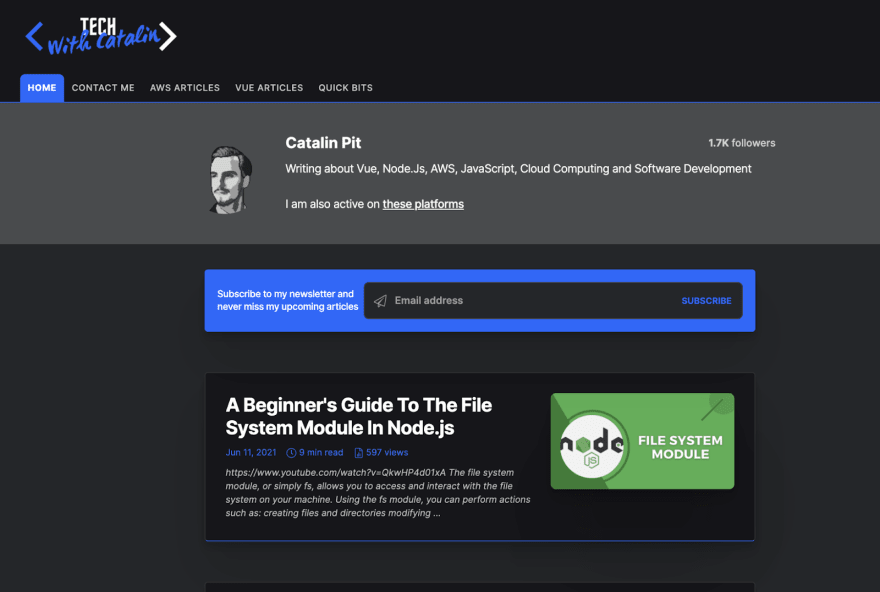Click the Tech with Catalin logo

point(101,36)
